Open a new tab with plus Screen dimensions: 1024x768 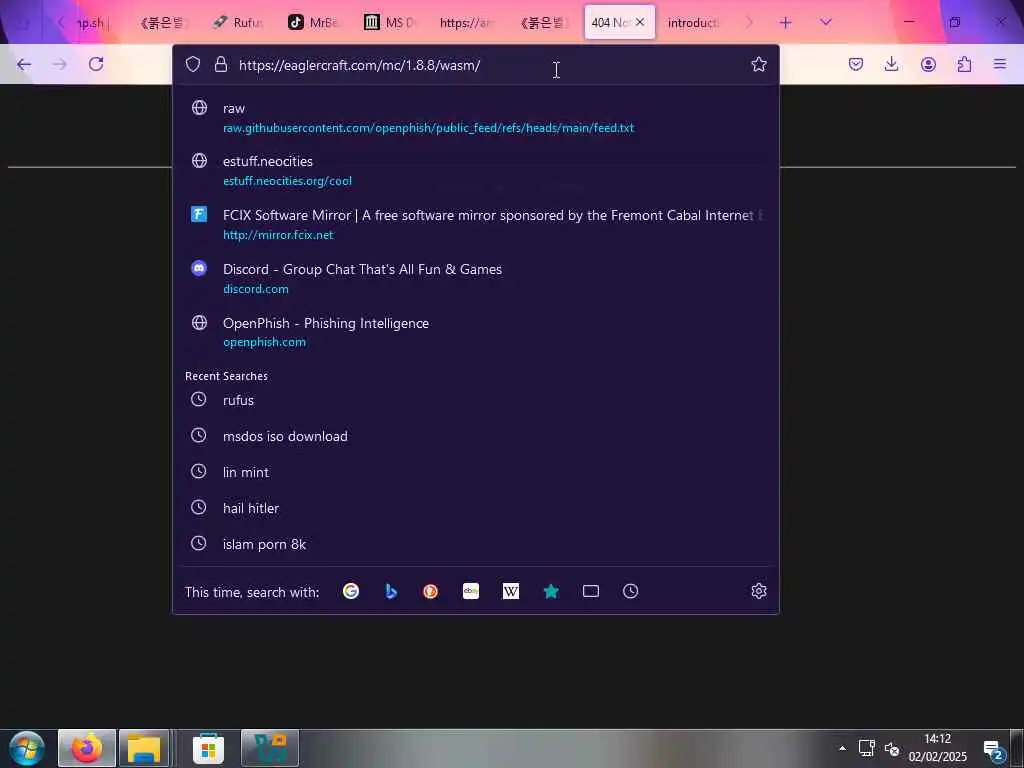tap(786, 23)
